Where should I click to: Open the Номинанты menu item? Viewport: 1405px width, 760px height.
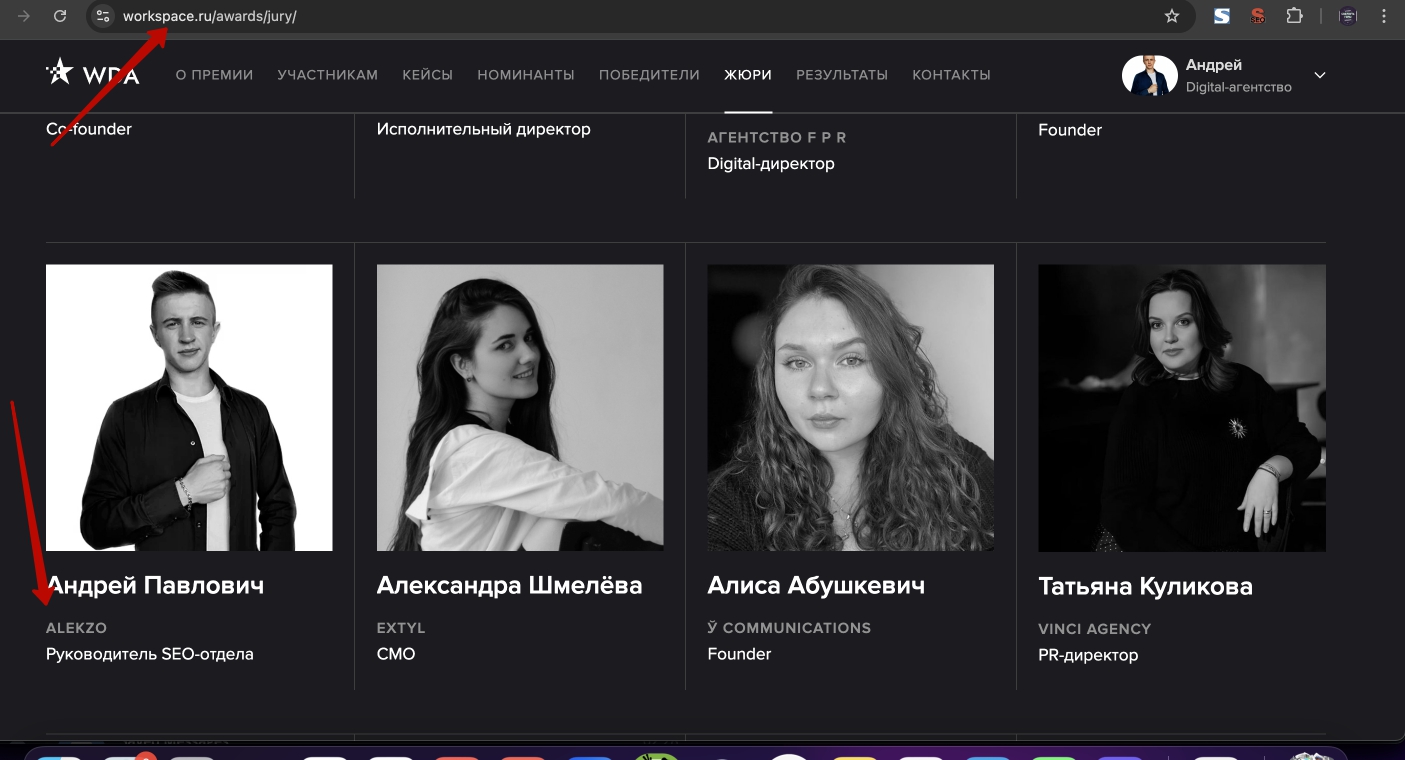pyautogui.click(x=526, y=75)
